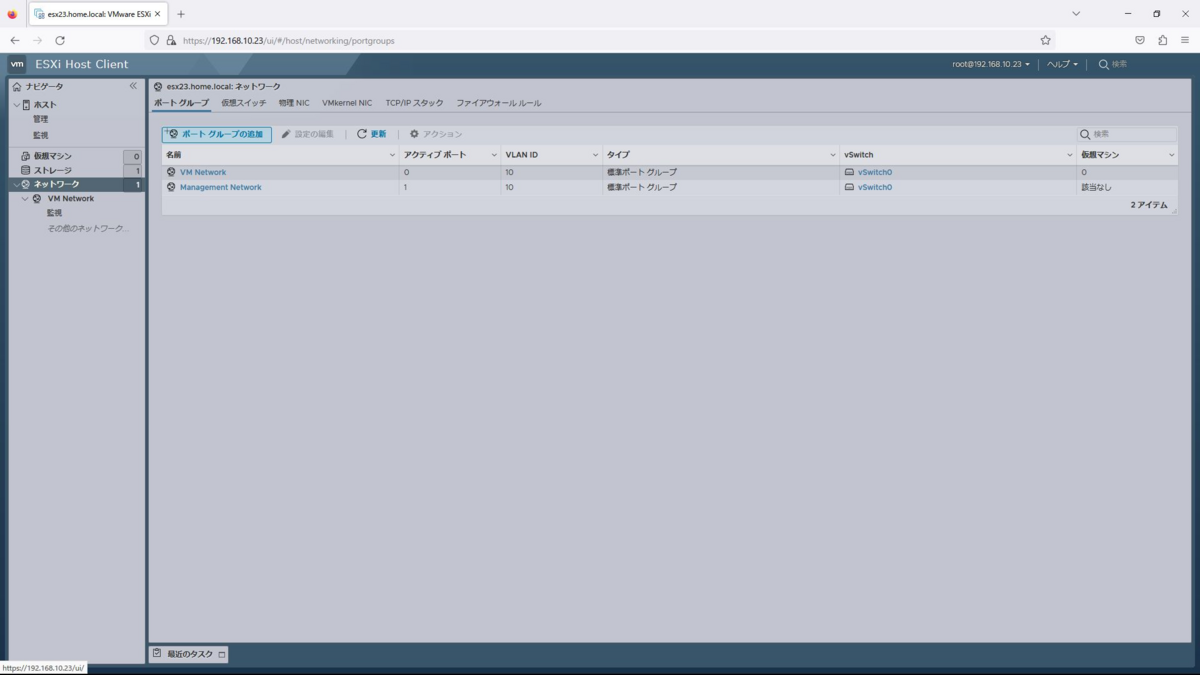This screenshot has width=1200, height=675.
Task: Open the Help dropdown menu
Action: (x=1062, y=64)
